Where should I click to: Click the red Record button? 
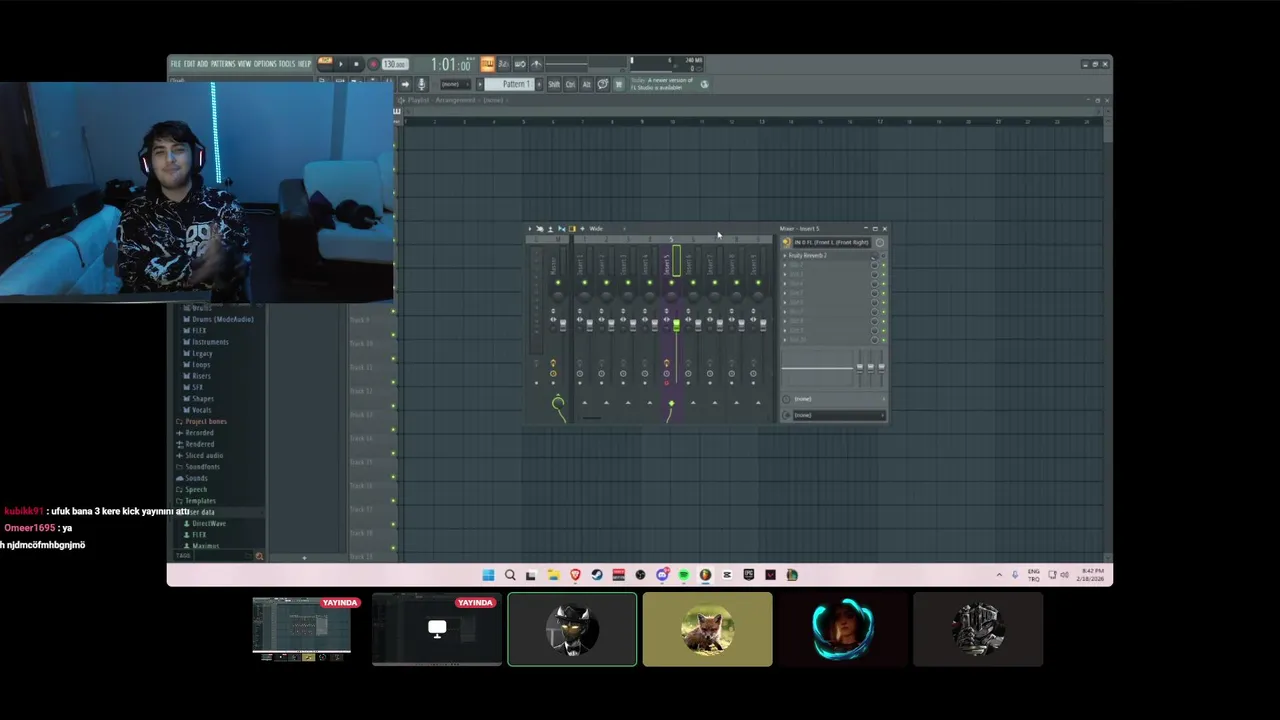[374, 63]
